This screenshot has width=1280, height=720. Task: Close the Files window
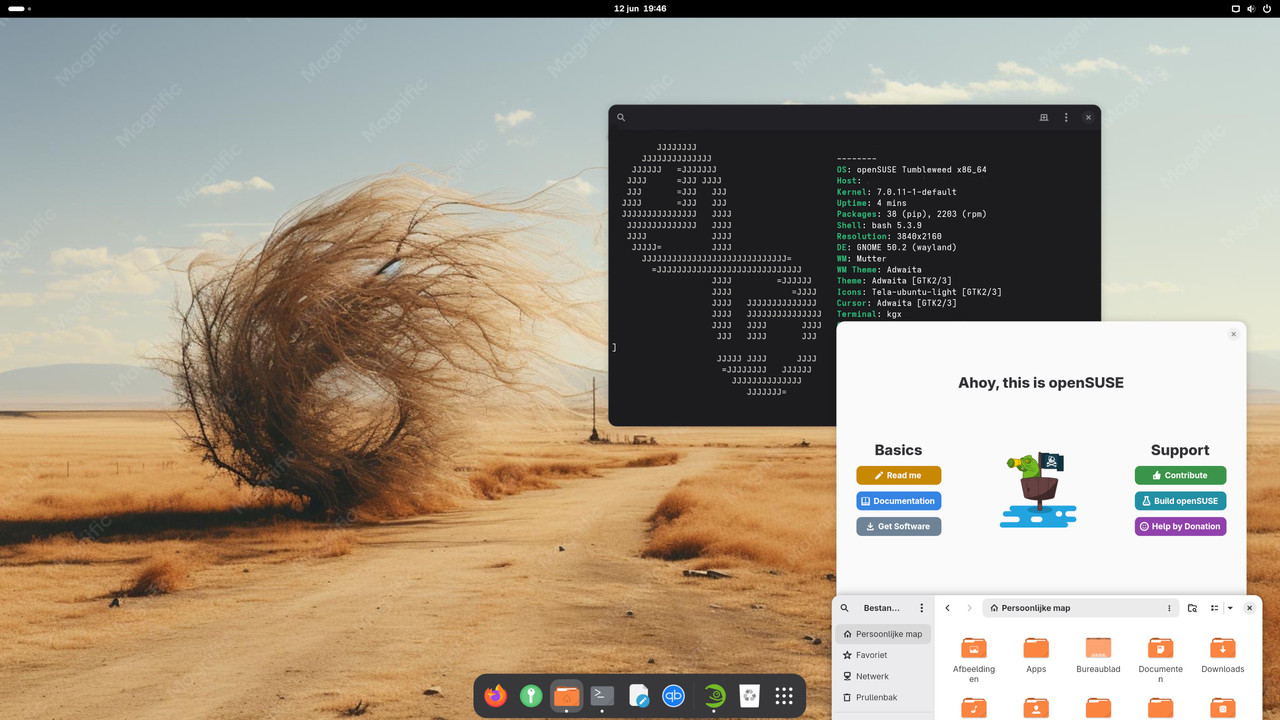[x=1249, y=608]
